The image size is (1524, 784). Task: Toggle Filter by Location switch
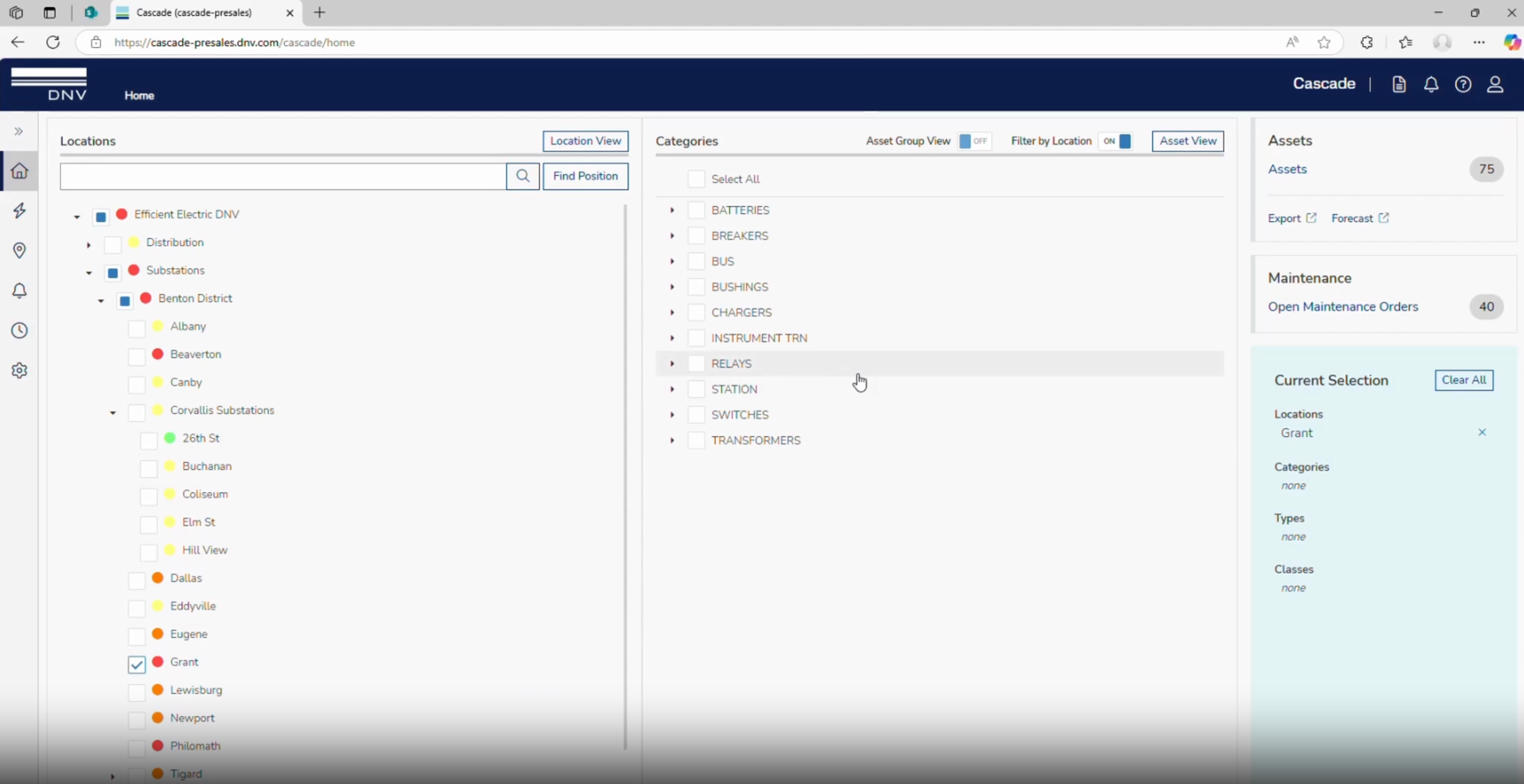tap(1116, 142)
